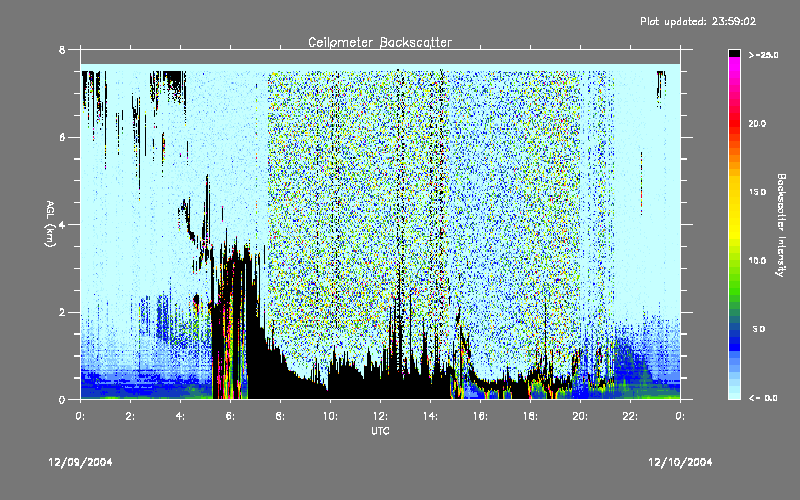Click the y-axis tick label 6
The height and width of the screenshot is (500, 800).
point(62,137)
